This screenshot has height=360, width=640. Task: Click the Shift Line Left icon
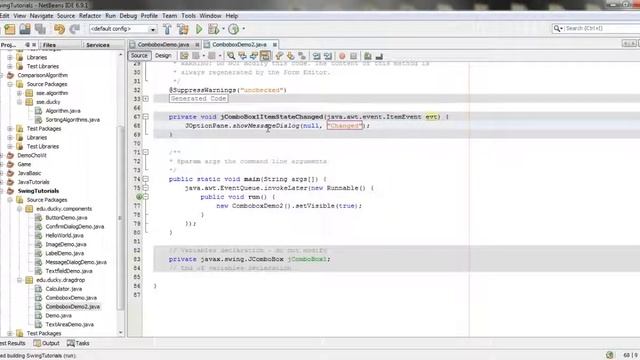(316, 56)
